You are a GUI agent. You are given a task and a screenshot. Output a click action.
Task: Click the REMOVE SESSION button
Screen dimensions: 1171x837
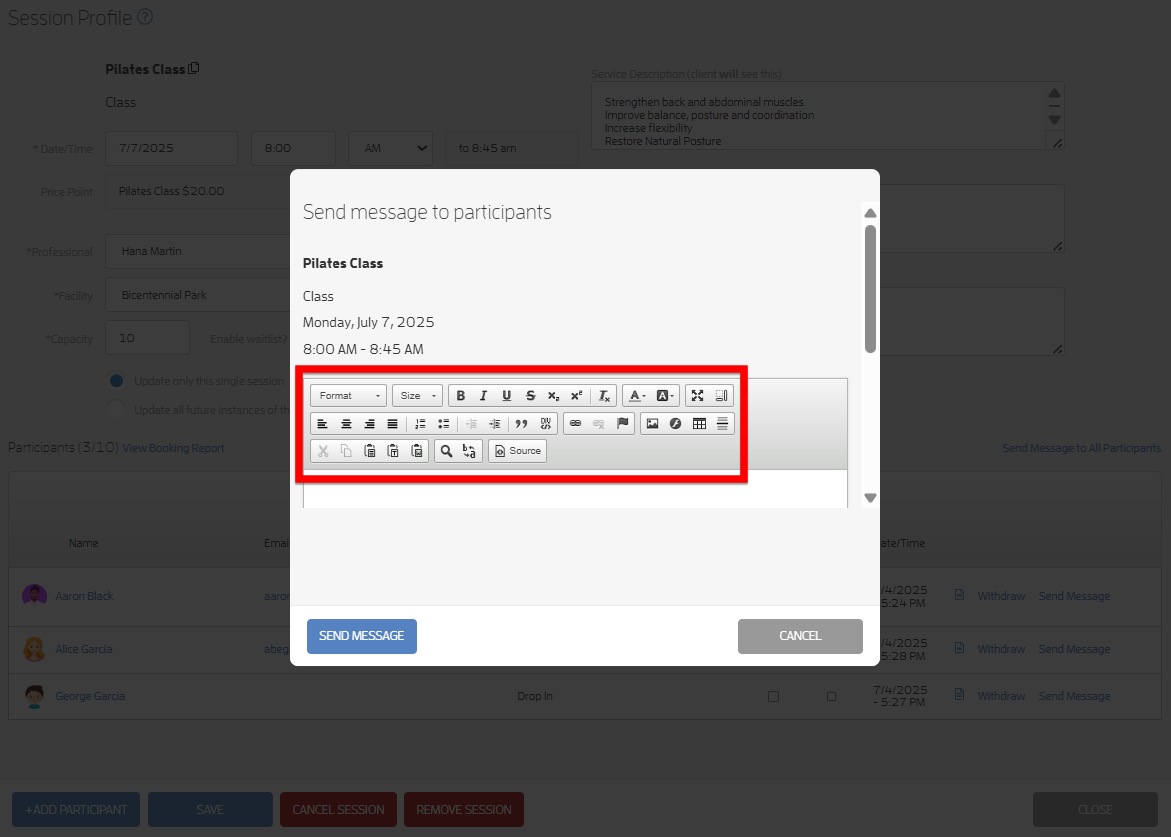(x=464, y=809)
